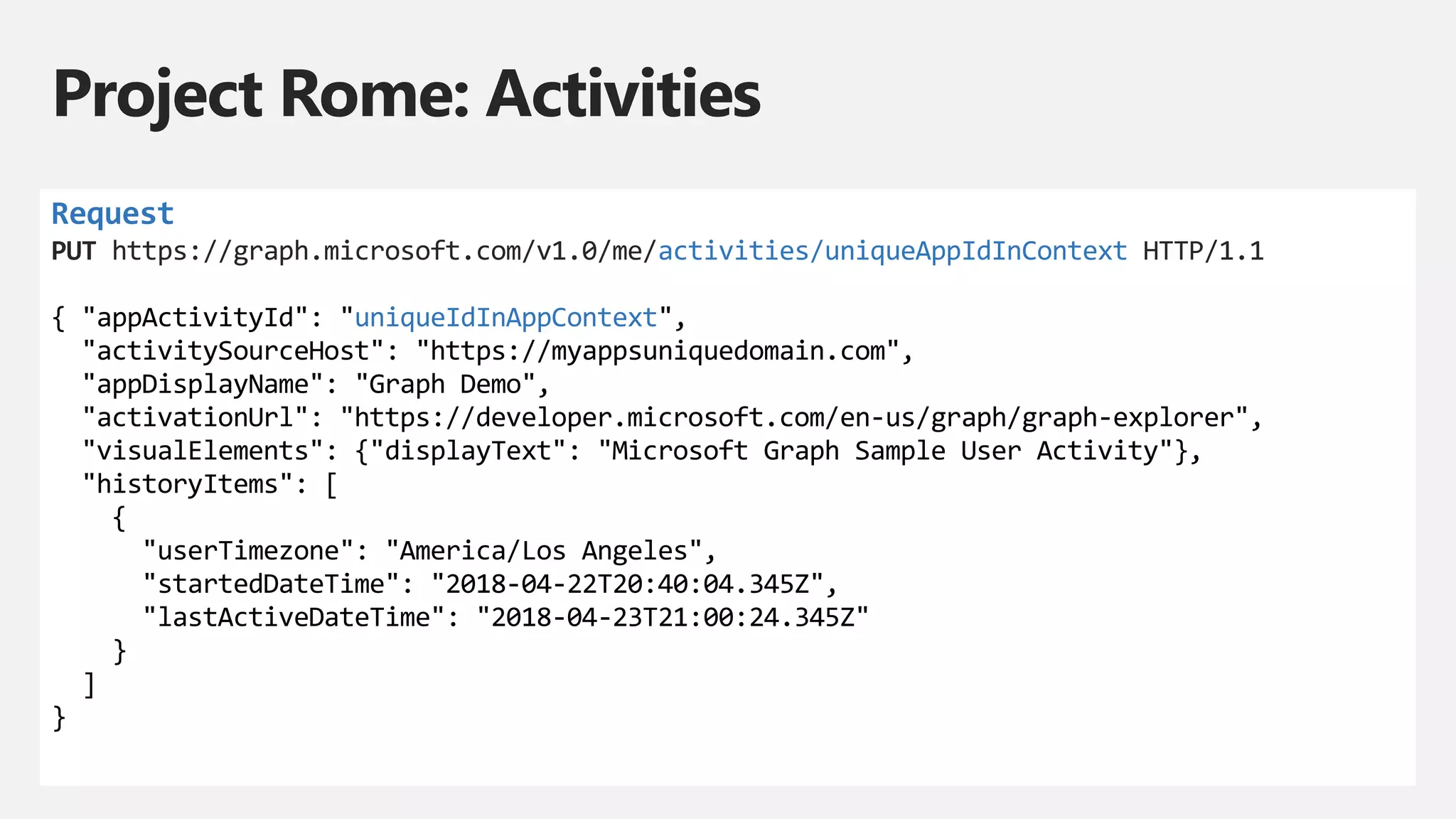Screen dimensions: 1456x819
Task: Click the blue 'Request' heading
Action: coord(112,214)
